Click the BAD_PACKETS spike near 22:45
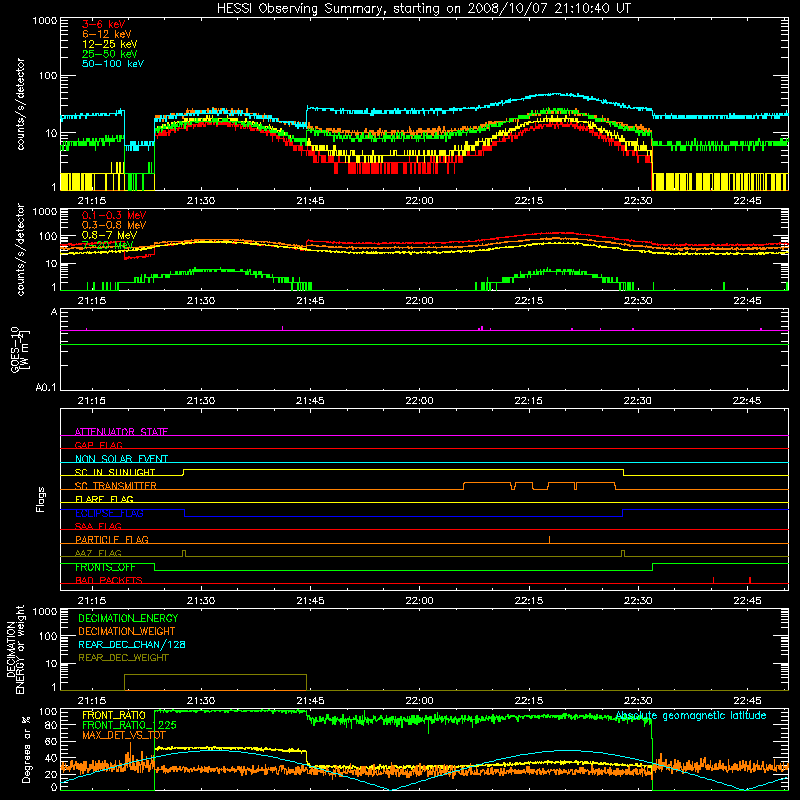The image size is (800, 800). point(749,580)
